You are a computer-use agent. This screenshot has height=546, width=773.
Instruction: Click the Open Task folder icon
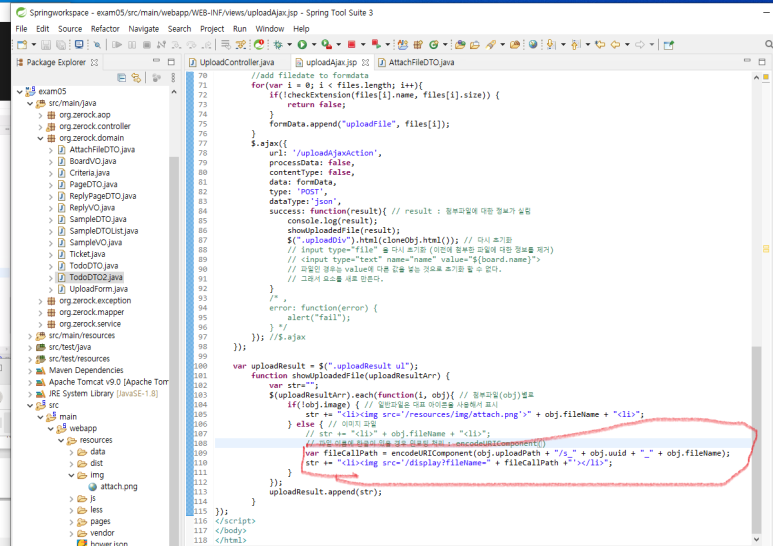pyautogui.click(x=475, y=45)
